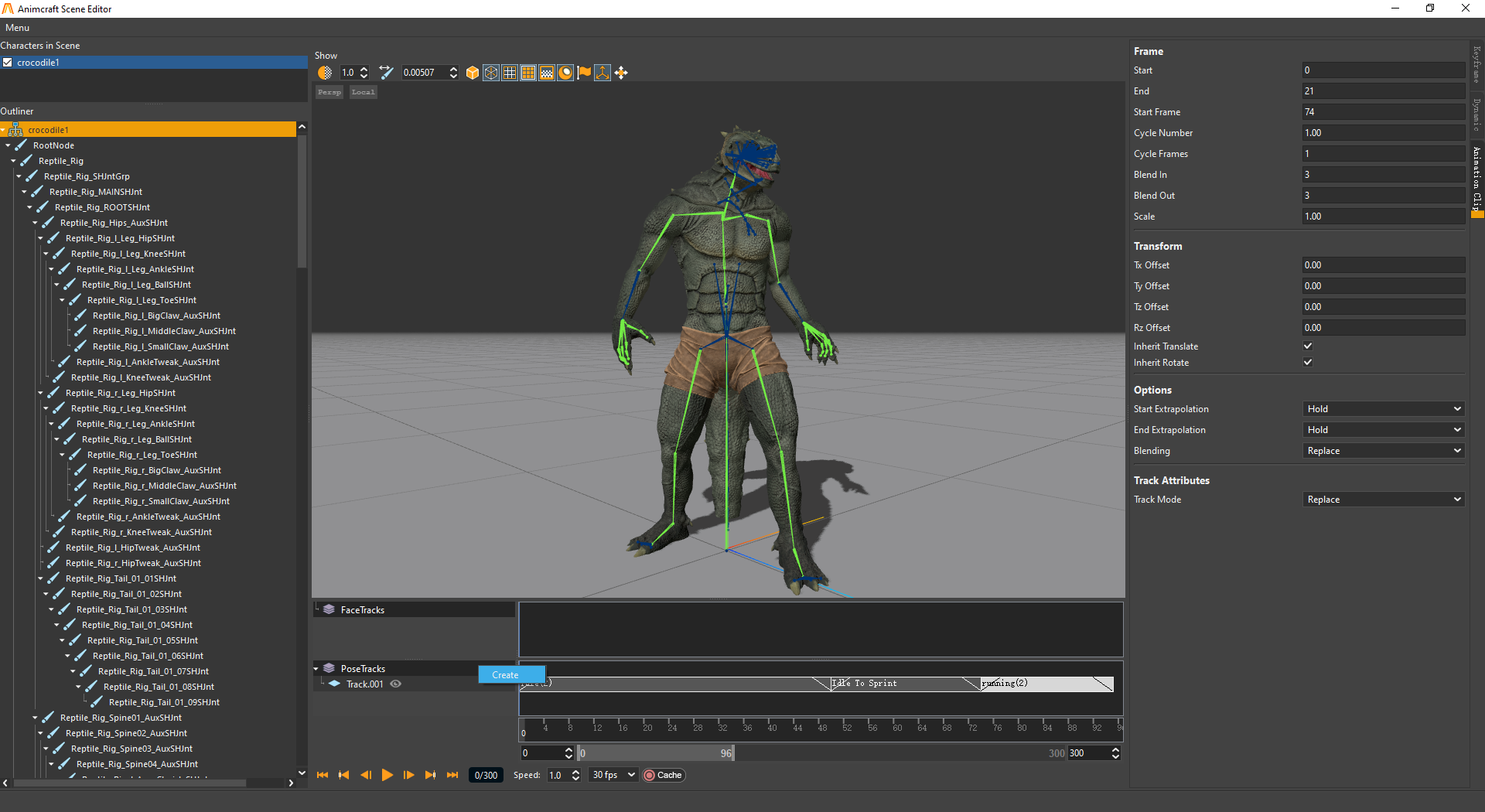This screenshot has height=812, width=1485.
Task: Toggle the Persp view button
Action: click(x=329, y=92)
